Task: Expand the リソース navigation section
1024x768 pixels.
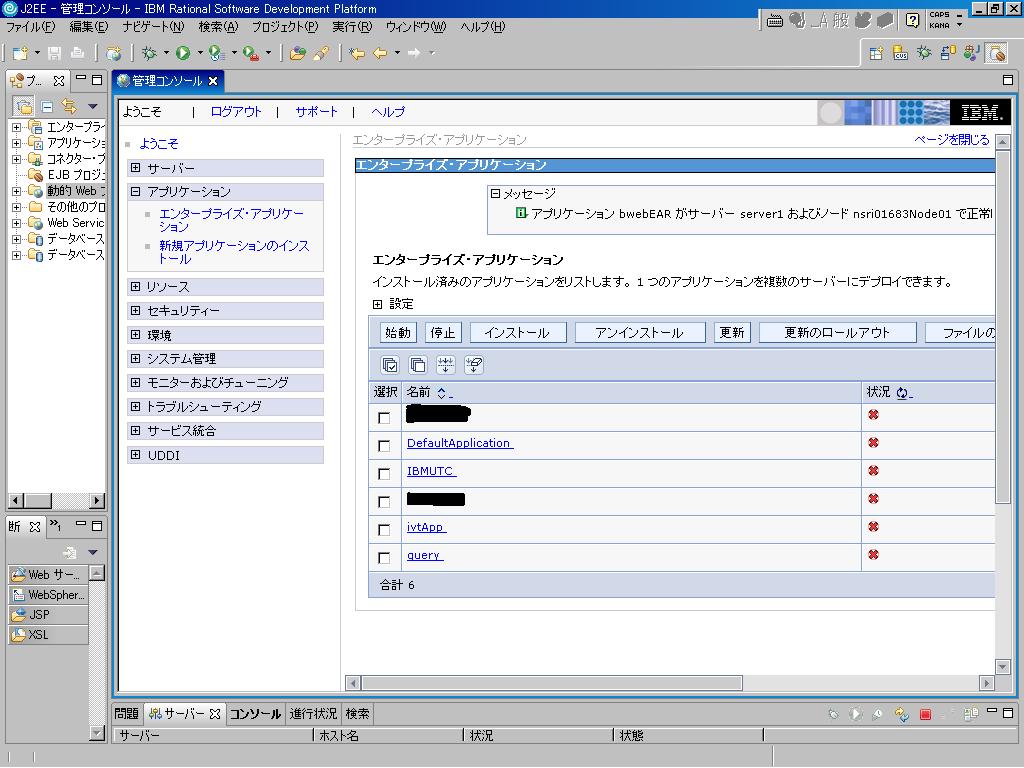Action: pyautogui.click(x=136, y=287)
